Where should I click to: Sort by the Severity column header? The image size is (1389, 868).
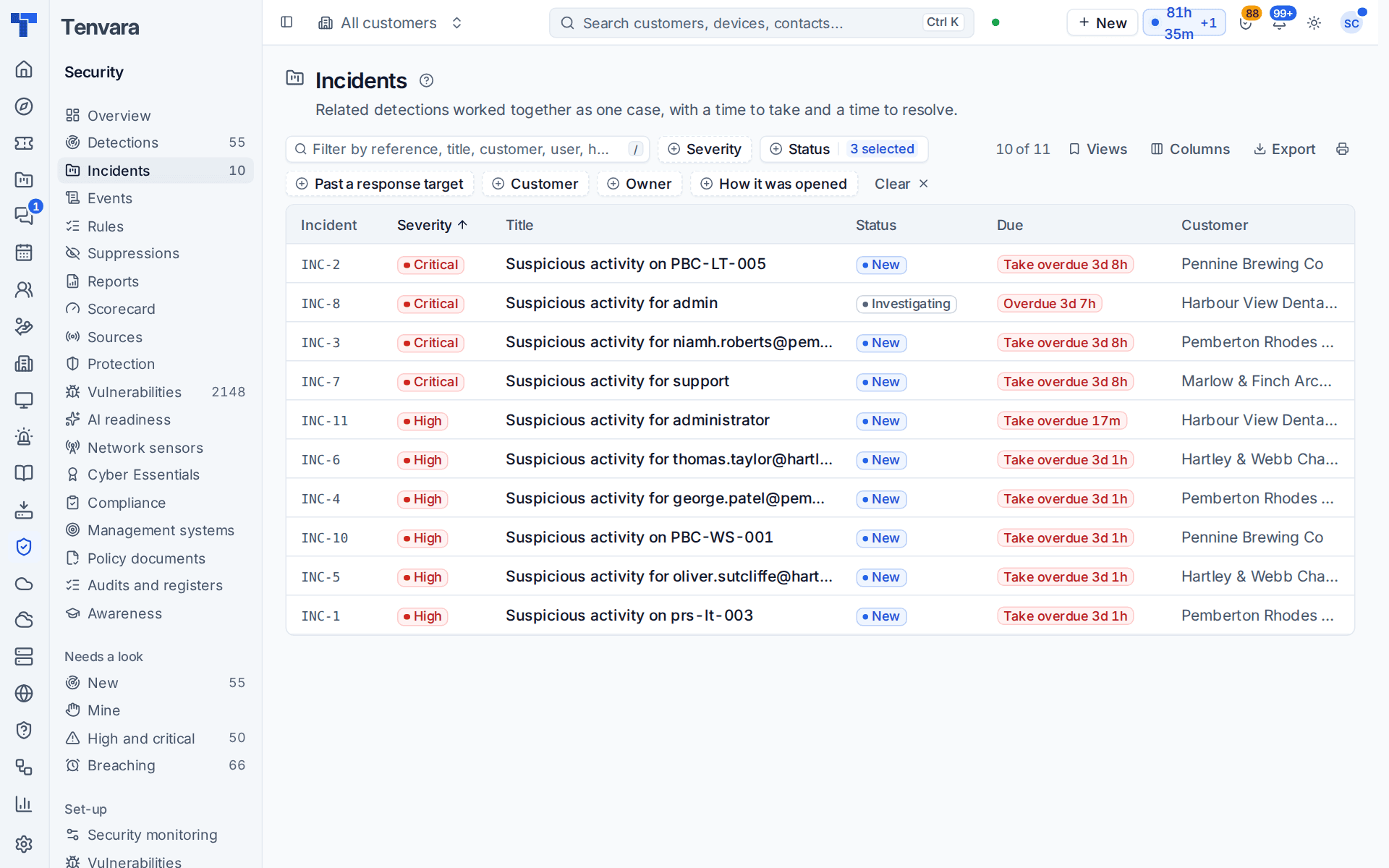click(x=432, y=225)
